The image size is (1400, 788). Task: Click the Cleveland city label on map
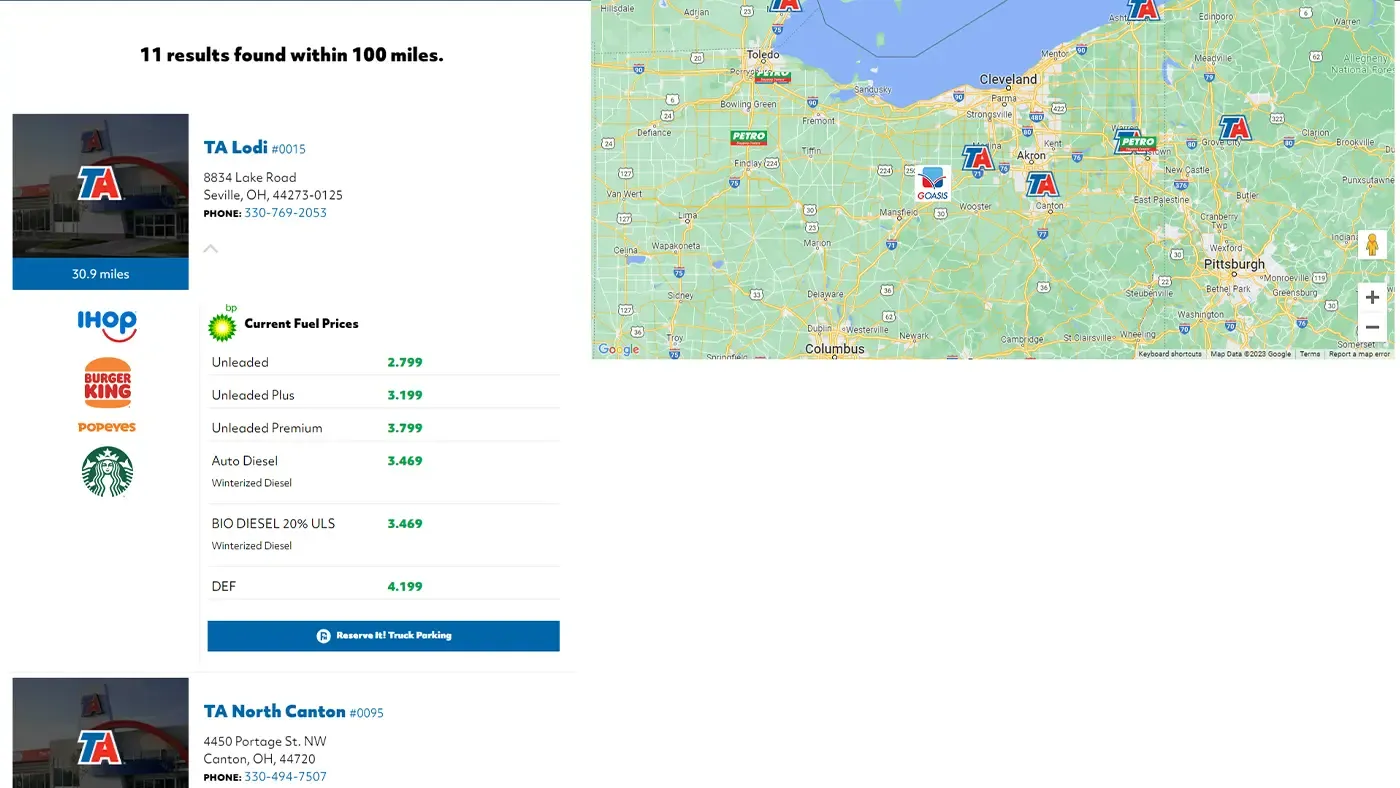[x=1008, y=79]
